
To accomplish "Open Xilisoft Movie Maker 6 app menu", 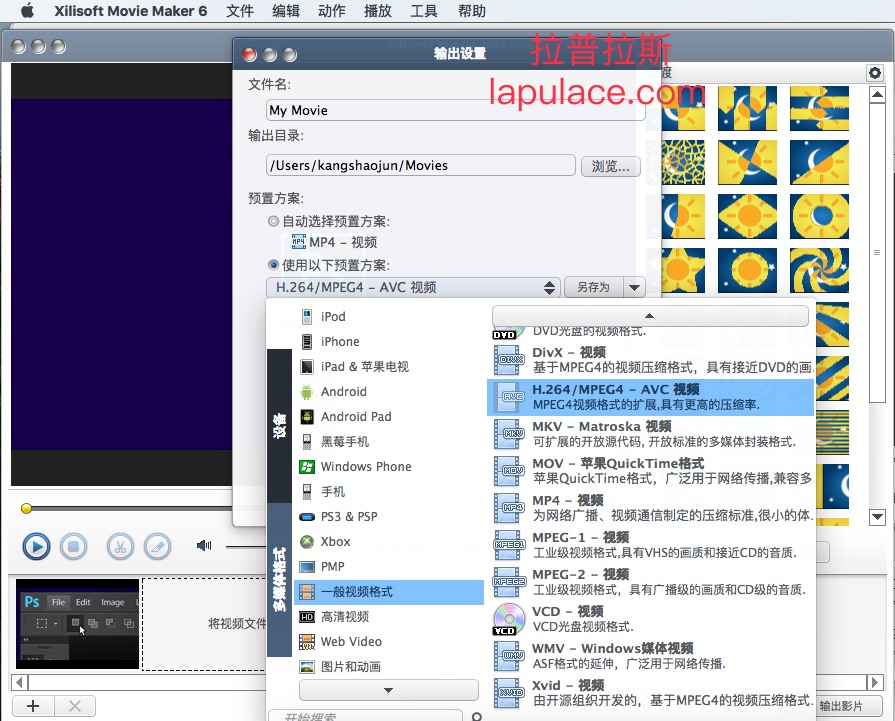I will click(x=131, y=11).
